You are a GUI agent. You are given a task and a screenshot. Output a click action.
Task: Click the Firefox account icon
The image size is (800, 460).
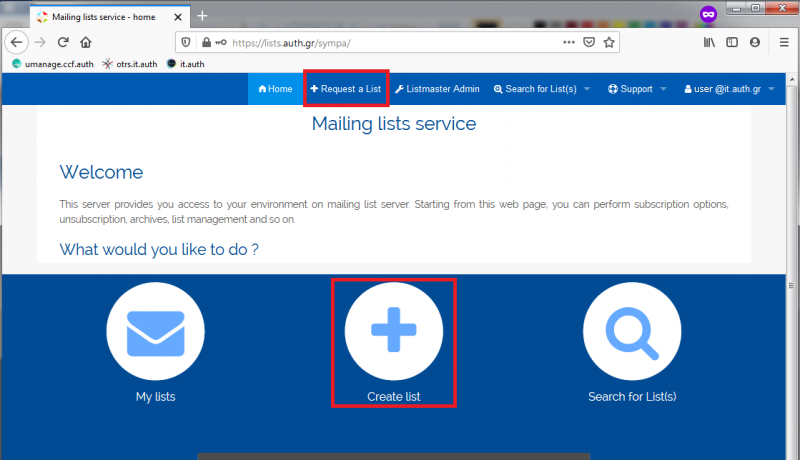(x=754, y=42)
